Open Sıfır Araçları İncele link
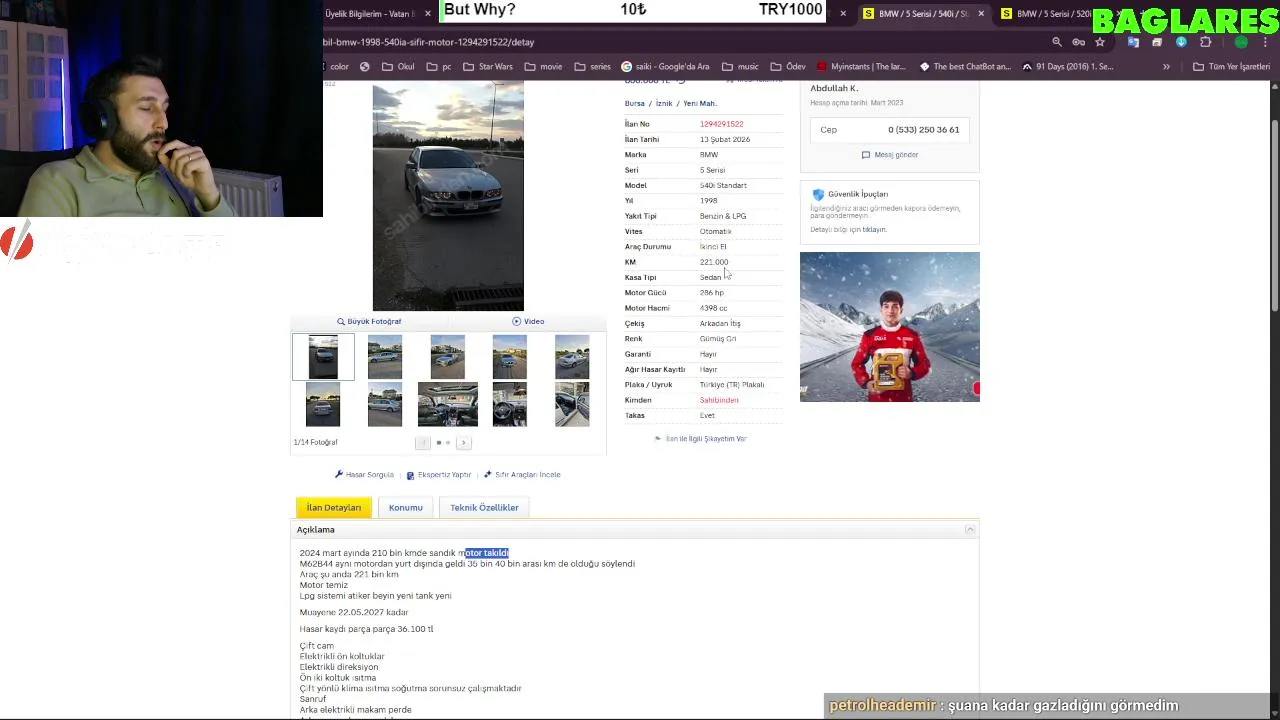The height and width of the screenshot is (720, 1280). 522,475
